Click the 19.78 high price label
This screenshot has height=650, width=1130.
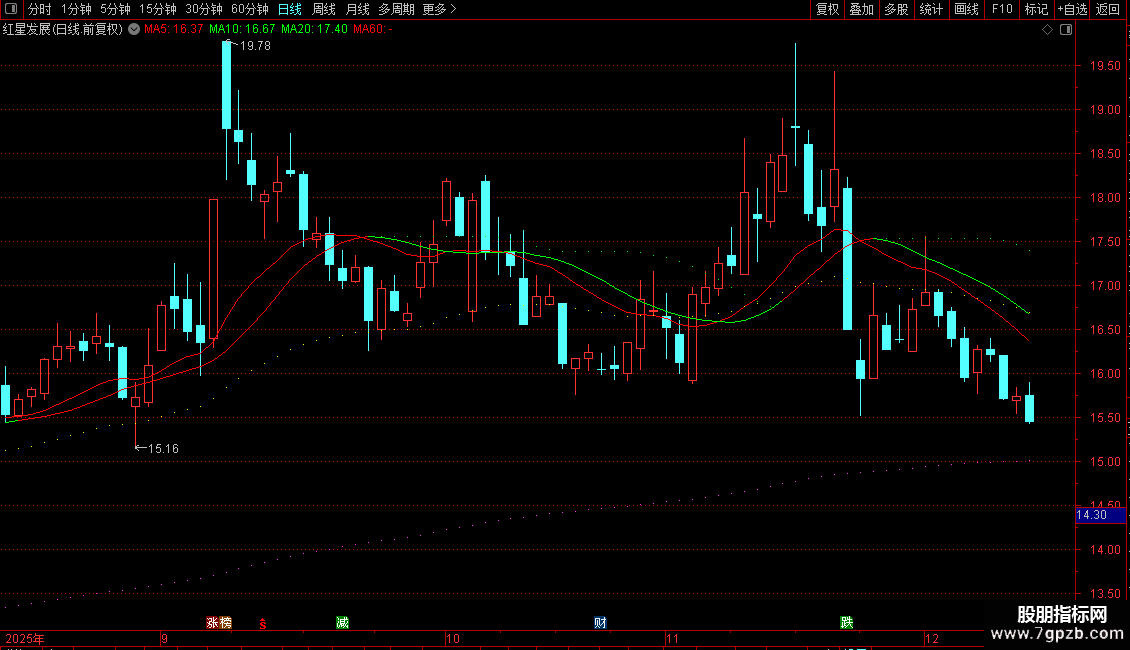pos(255,45)
